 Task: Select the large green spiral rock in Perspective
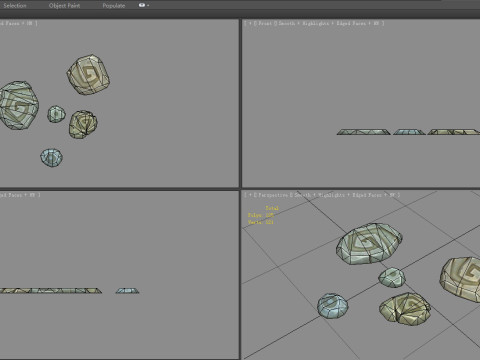point(369,244)
